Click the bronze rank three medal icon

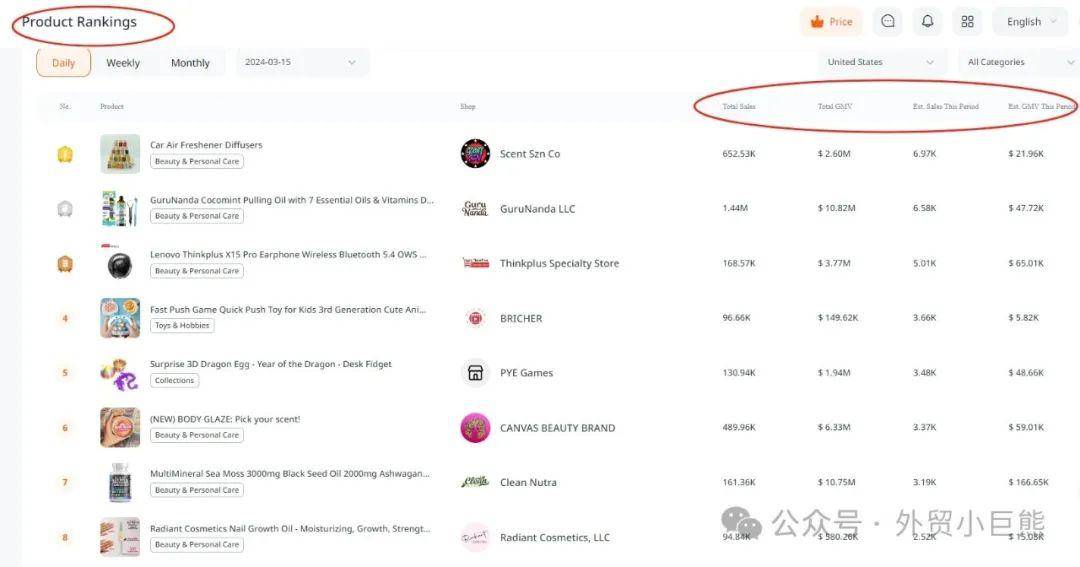click(x=65, y=264)
